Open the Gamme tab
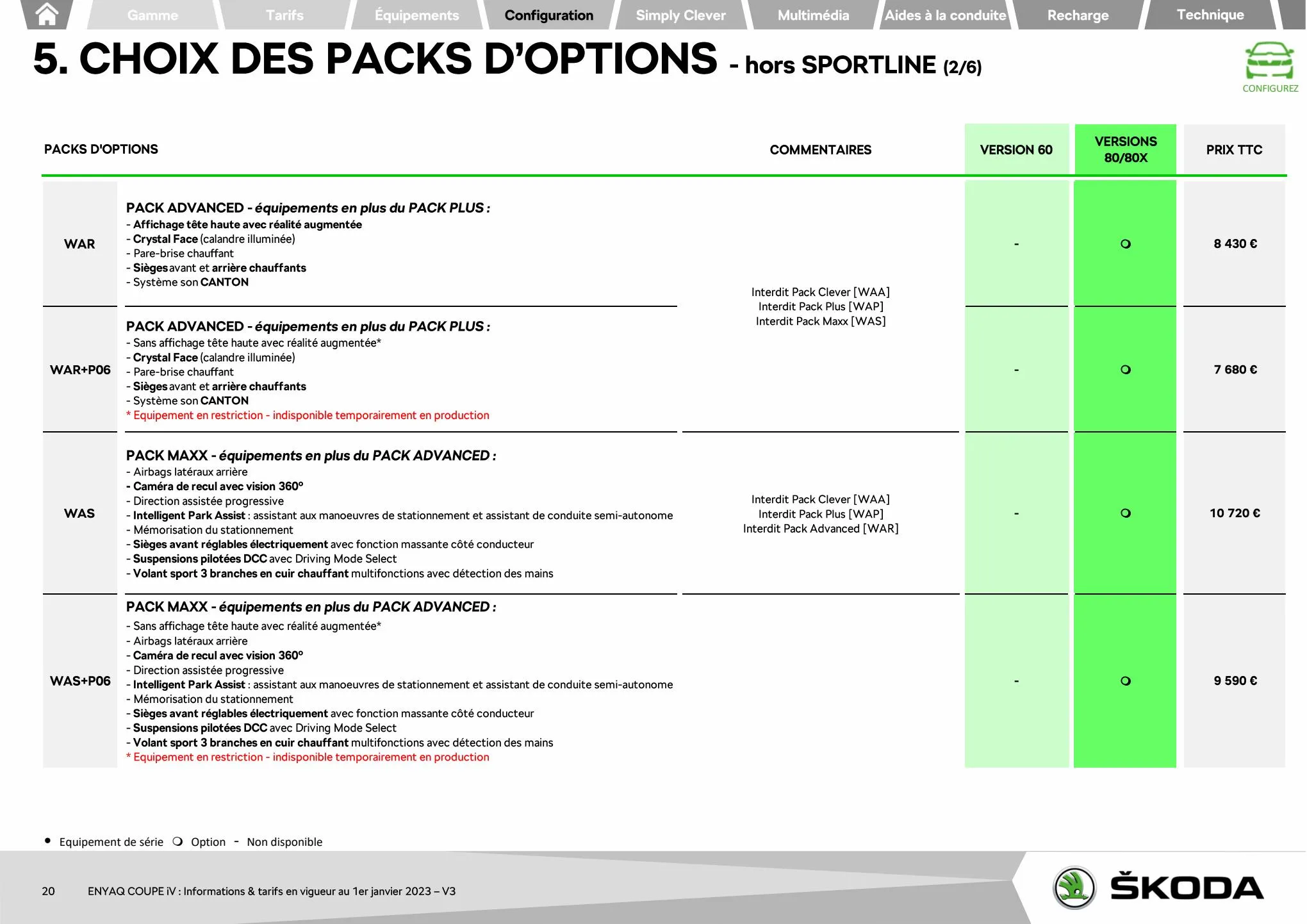 pos(152,15)
